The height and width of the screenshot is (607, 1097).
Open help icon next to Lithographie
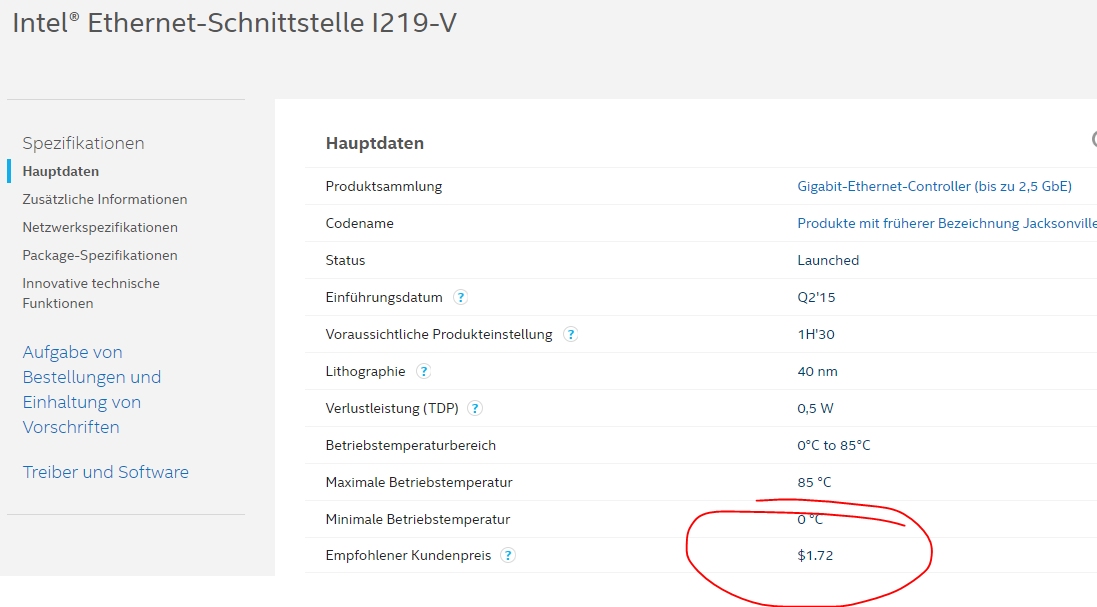(x=423, y=371)
